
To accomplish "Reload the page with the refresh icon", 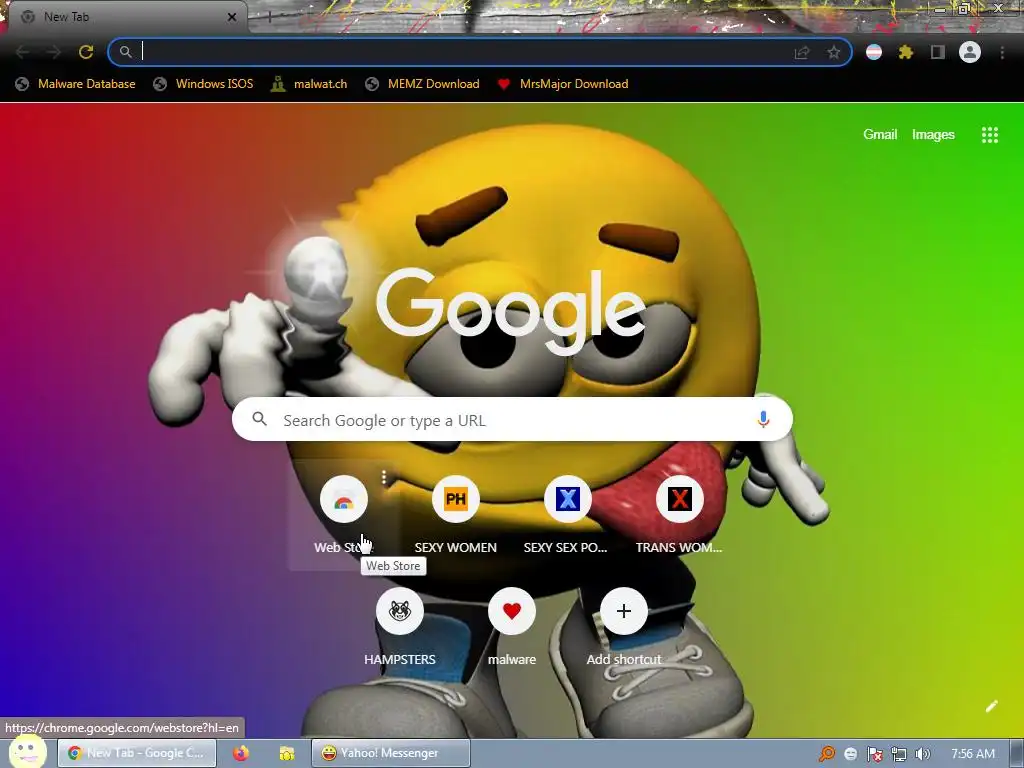I will click(86, 52).
